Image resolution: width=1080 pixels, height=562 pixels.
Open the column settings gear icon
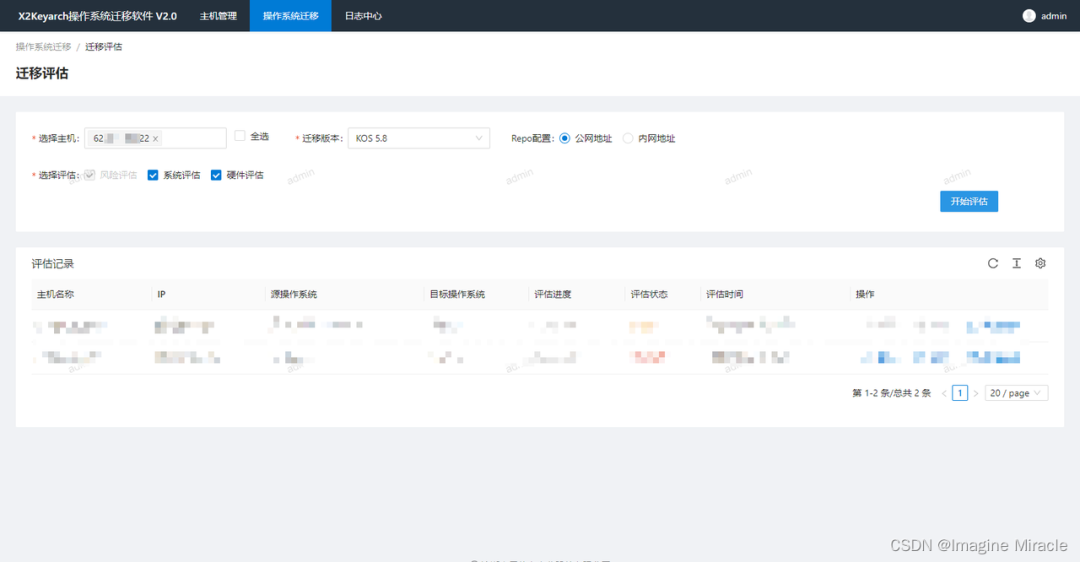[x=1040, y=263]
